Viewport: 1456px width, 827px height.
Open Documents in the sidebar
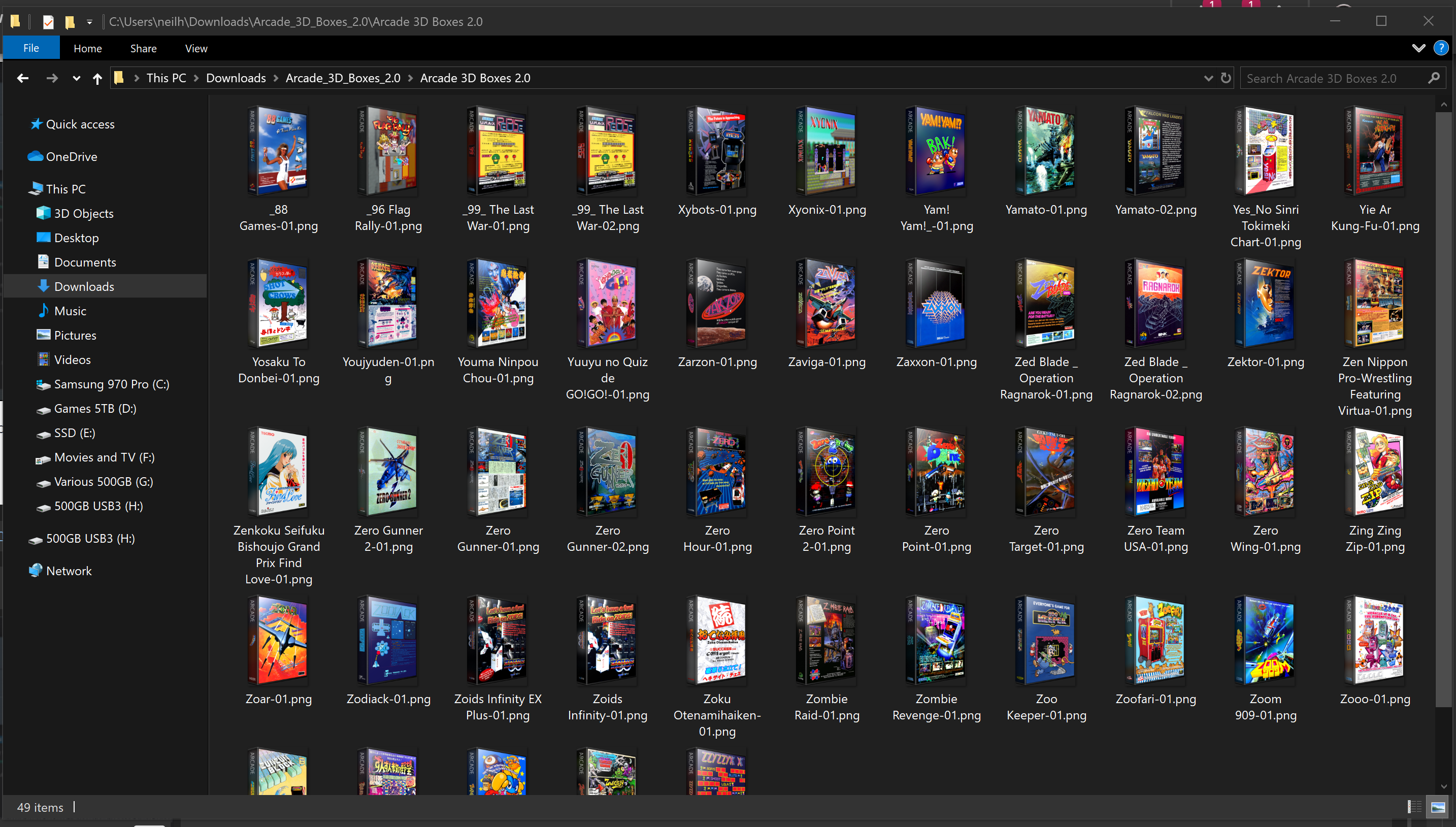tap(76, 262)
